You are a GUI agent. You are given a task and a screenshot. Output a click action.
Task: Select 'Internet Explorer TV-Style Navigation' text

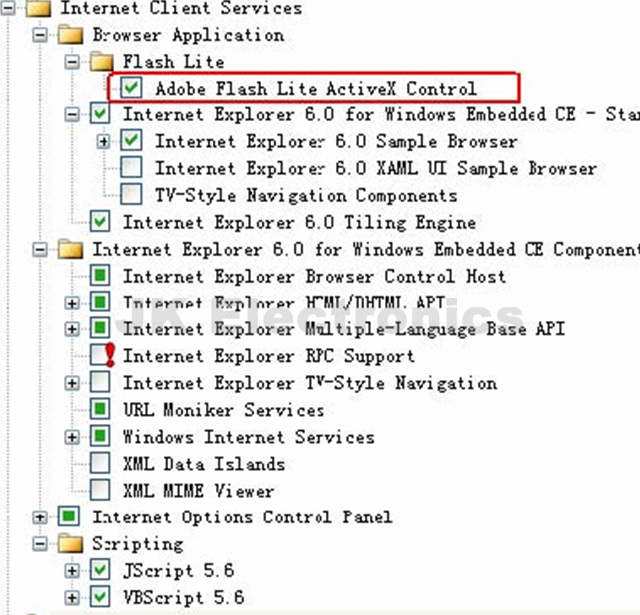pos(310,383)
